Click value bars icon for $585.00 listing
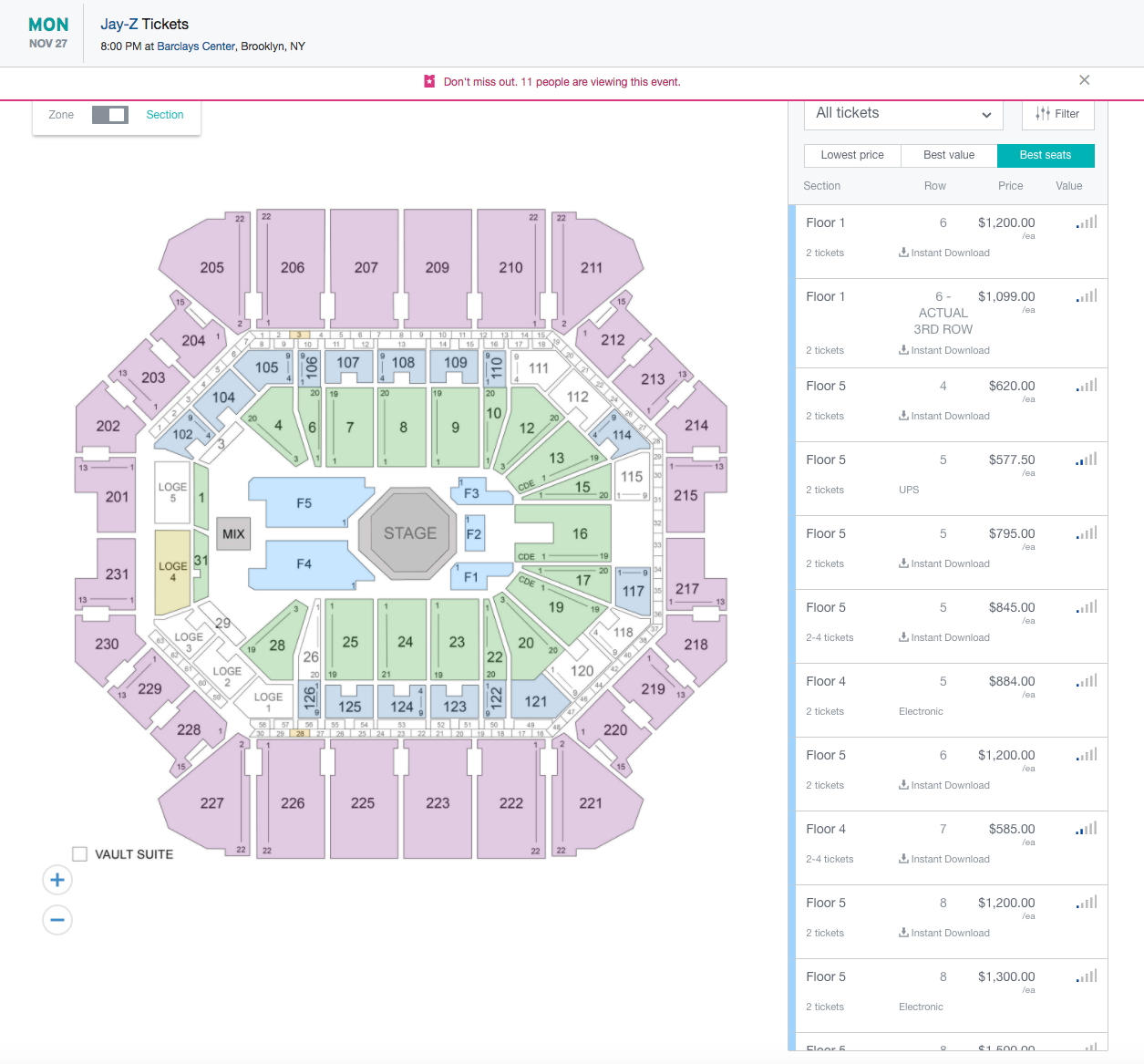The width and height of the screenshot is (1144, 1064). point(1086,829)
